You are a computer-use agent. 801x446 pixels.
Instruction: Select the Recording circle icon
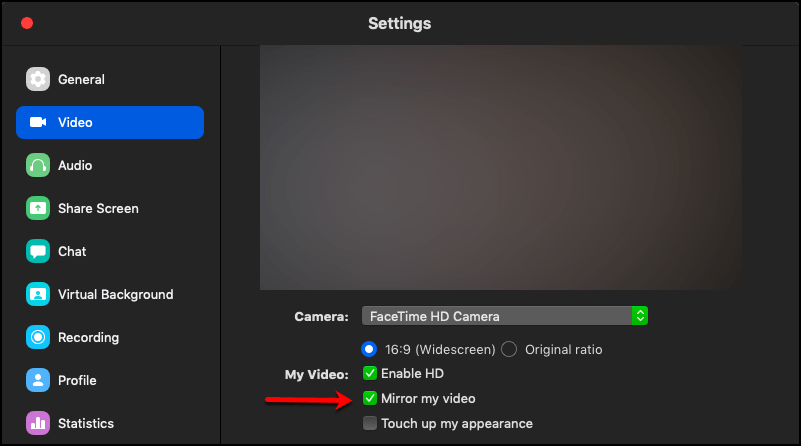click(x=38, y=337)
